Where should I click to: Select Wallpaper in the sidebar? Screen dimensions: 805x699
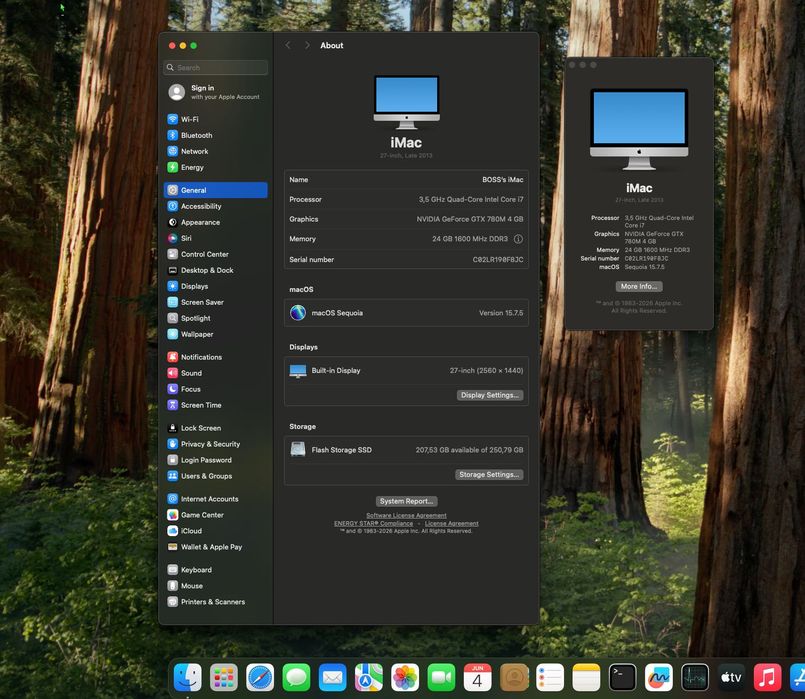point(216,334)
